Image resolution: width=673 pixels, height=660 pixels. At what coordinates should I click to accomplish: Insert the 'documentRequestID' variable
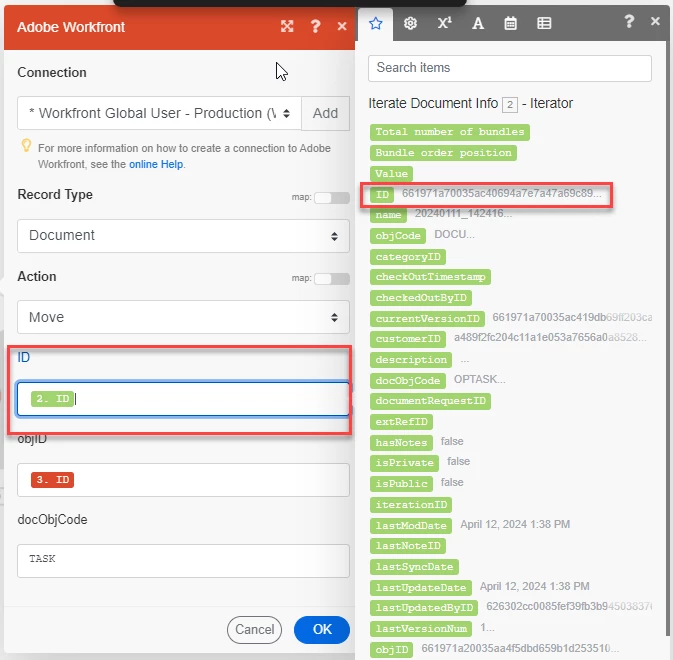[430, 401]
